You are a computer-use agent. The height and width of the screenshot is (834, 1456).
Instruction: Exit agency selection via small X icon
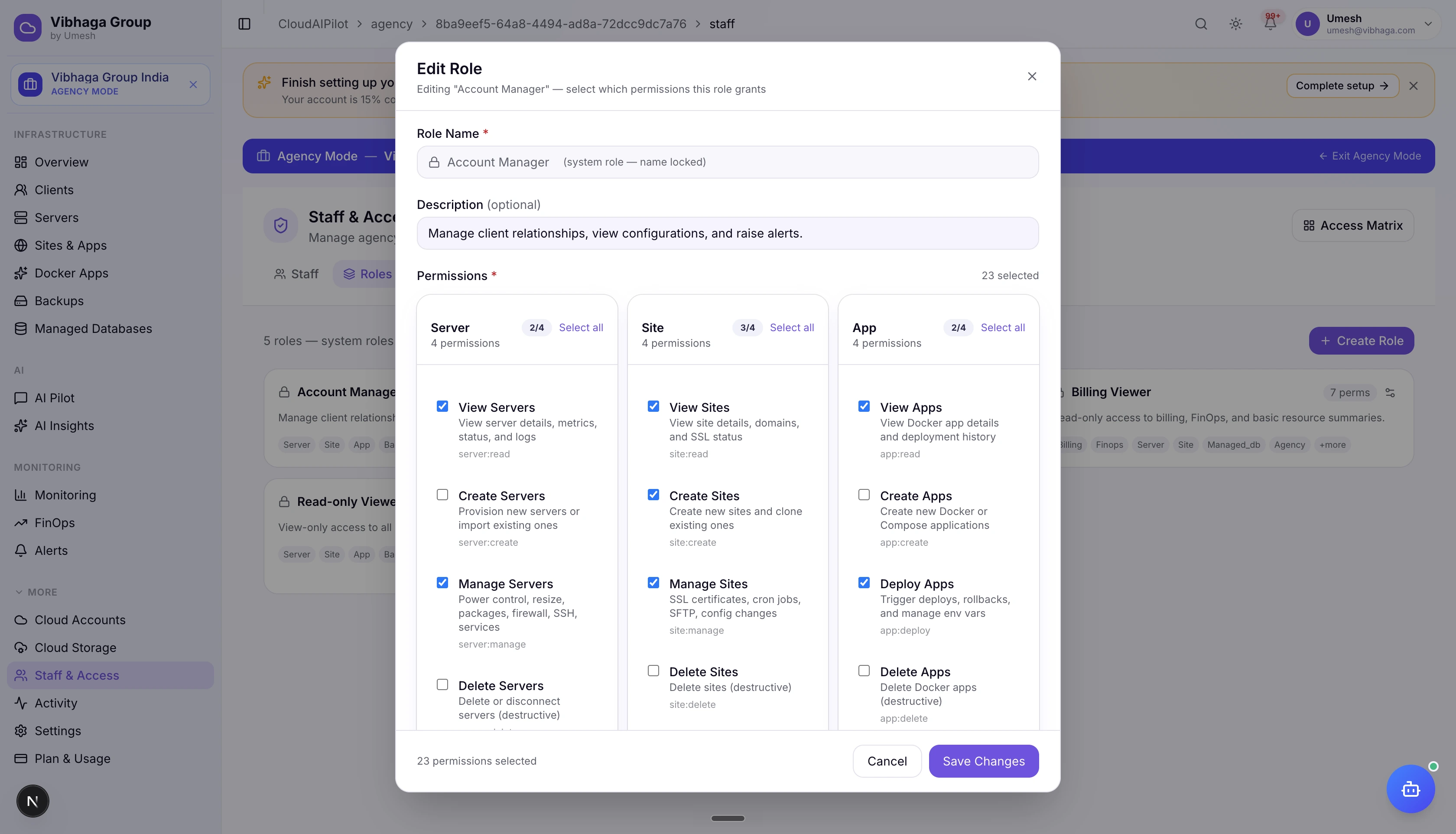point(193,84)
